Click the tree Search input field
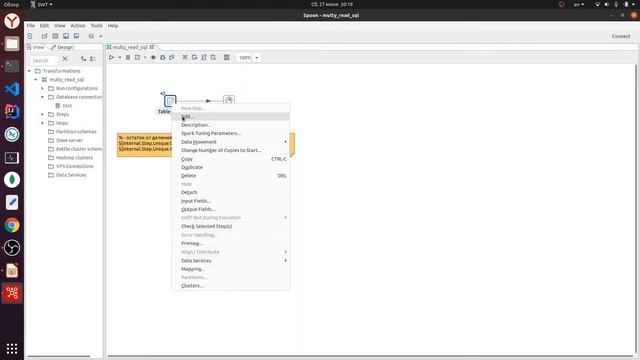Screen dimensions: 640x360 point(44,60)
